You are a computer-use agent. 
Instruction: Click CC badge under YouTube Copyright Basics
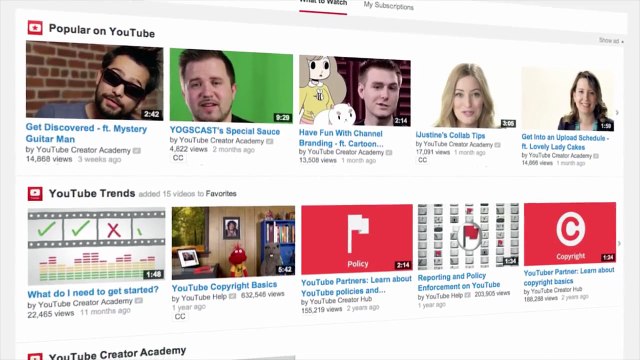tap(180, 316)
